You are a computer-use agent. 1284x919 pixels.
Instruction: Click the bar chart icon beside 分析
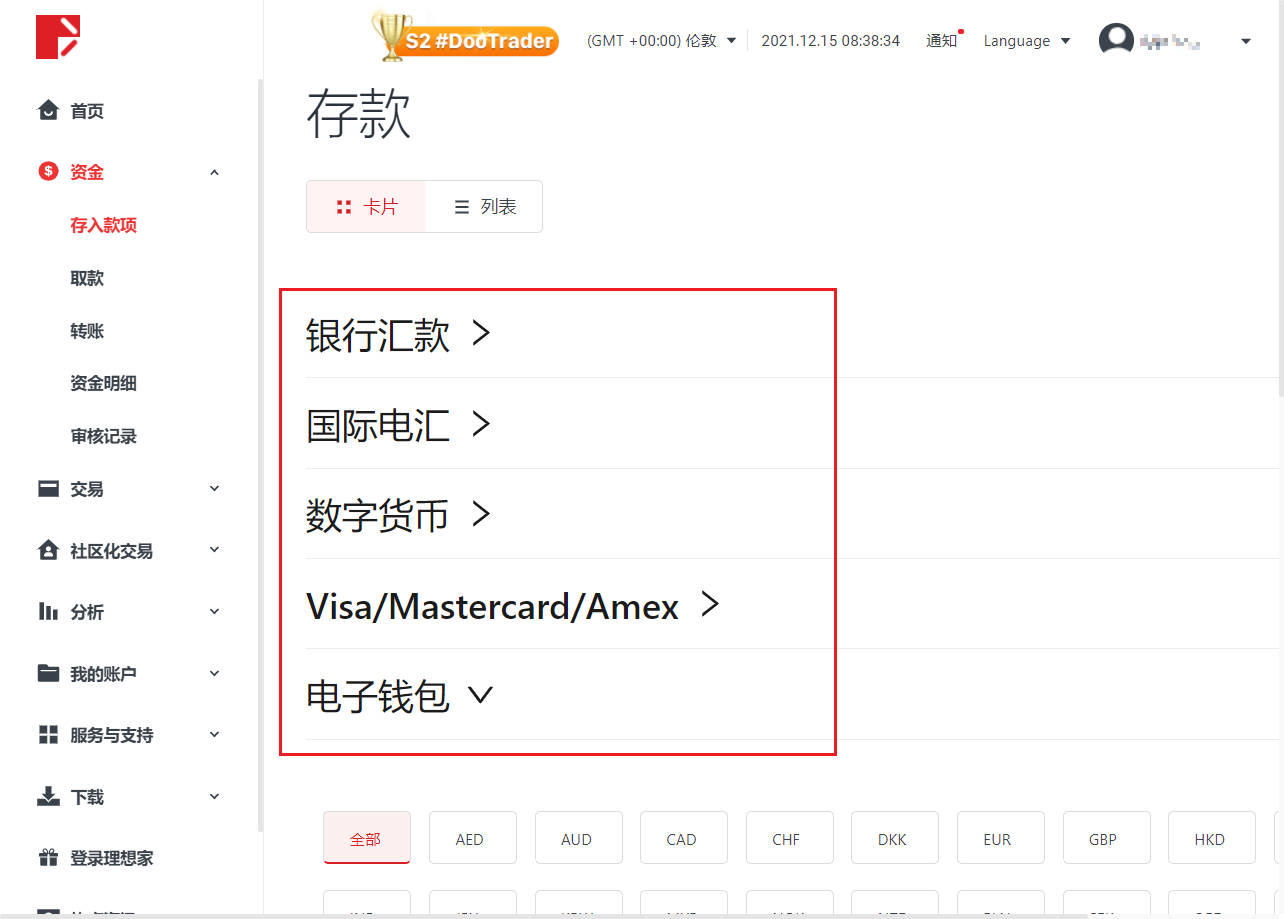(x=48, y=611)
